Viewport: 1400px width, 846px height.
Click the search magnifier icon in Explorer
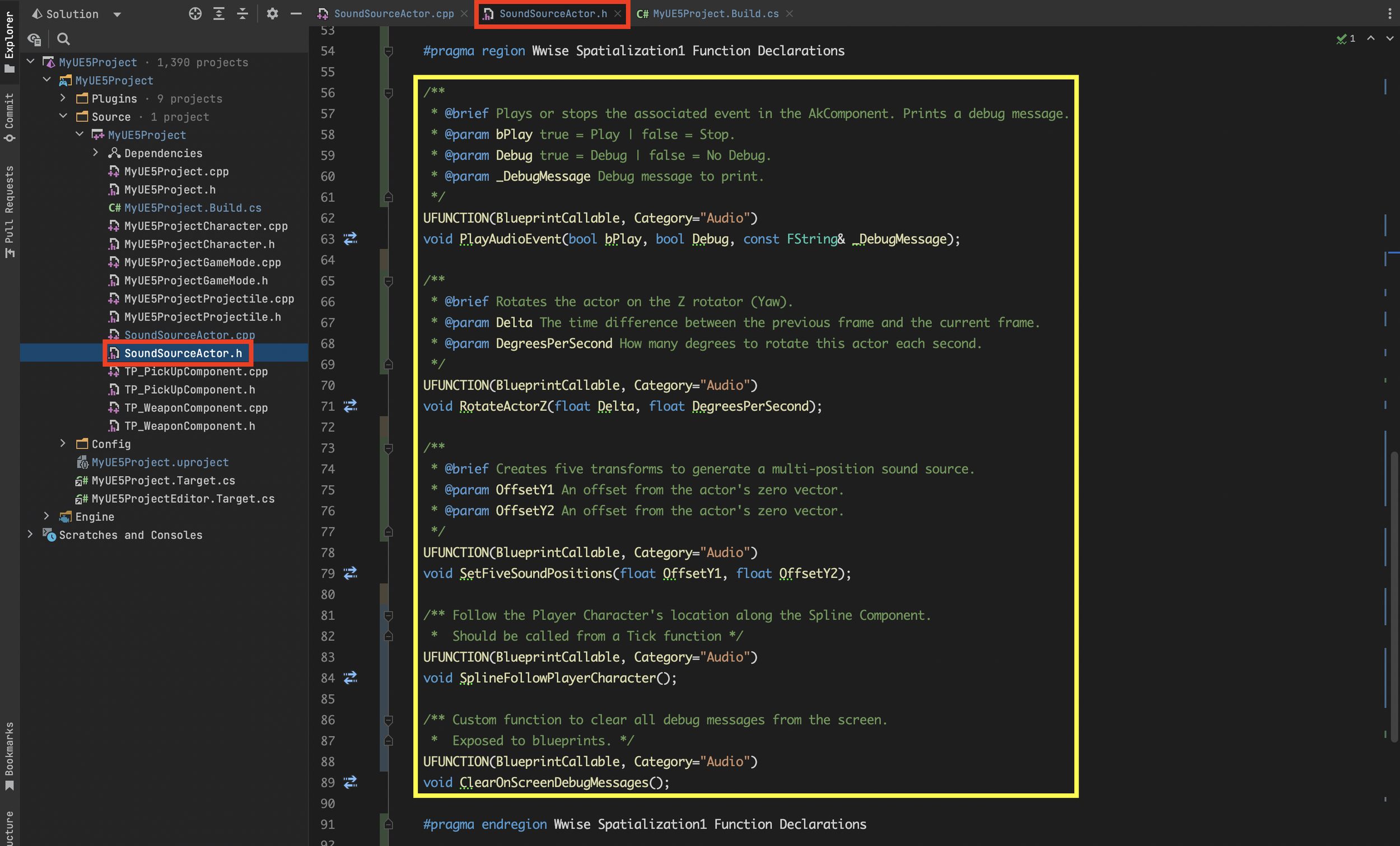point(64,39)
